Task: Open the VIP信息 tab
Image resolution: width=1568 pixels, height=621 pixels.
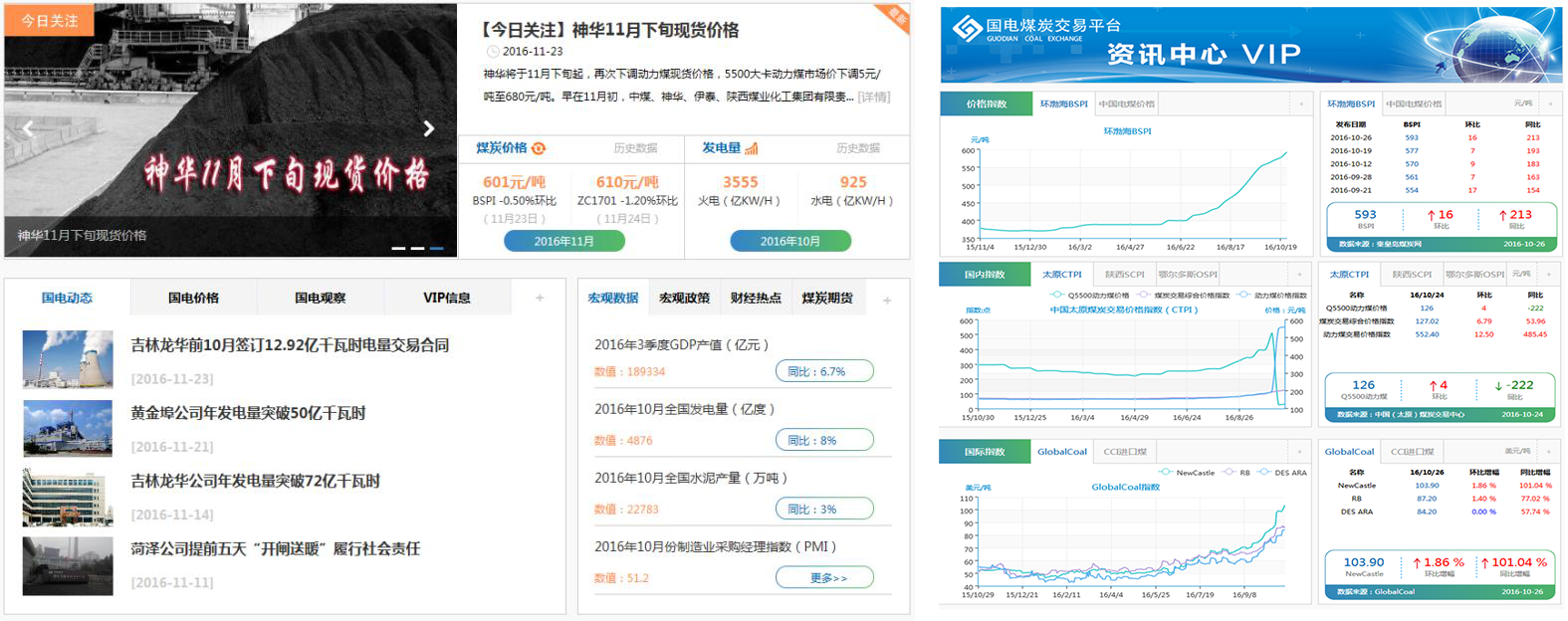Action: click(x=447, y=298)
